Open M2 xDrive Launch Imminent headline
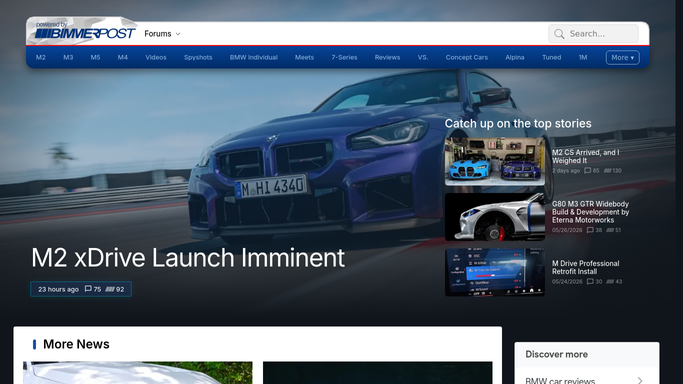 [188, 257]
